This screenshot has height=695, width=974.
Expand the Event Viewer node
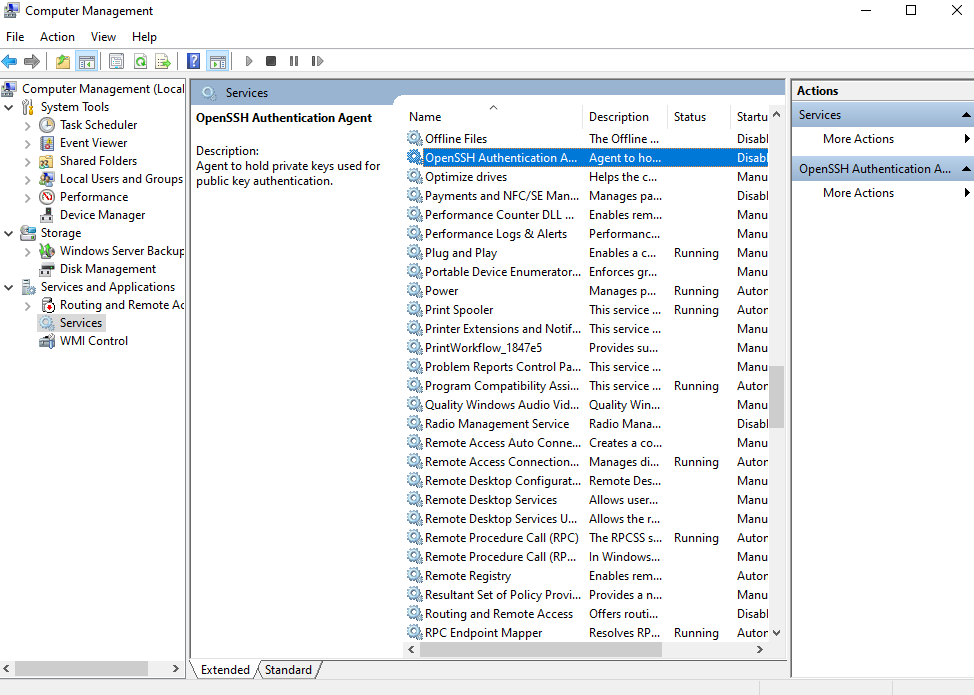(x=27, y=143)
